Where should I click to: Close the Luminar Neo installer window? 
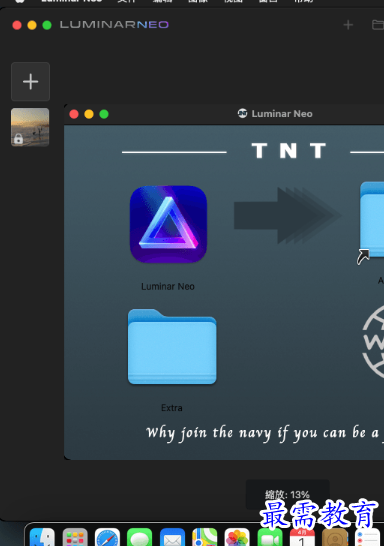[74, 114]
